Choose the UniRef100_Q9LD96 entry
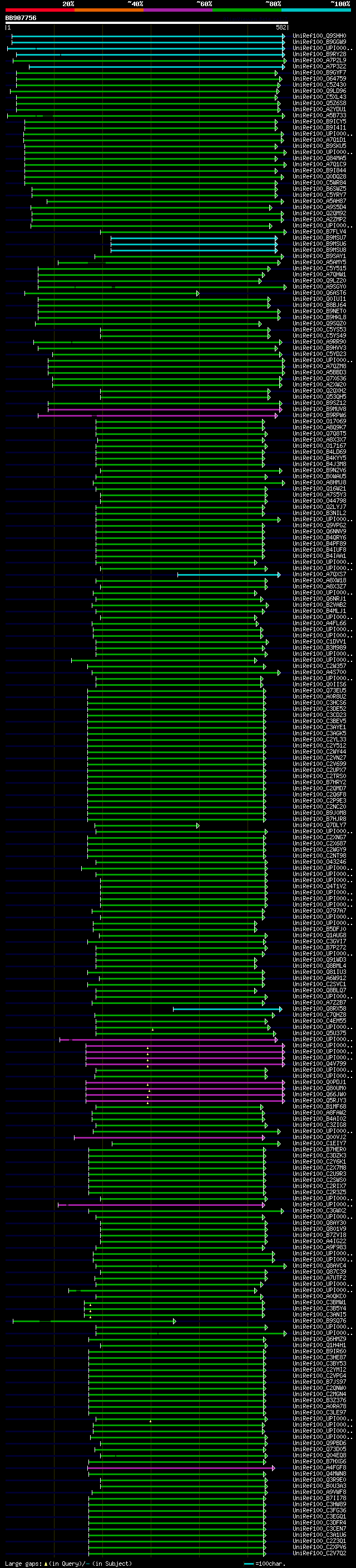Viewport: 356px width, 1568px height. [x=319, y=91]
